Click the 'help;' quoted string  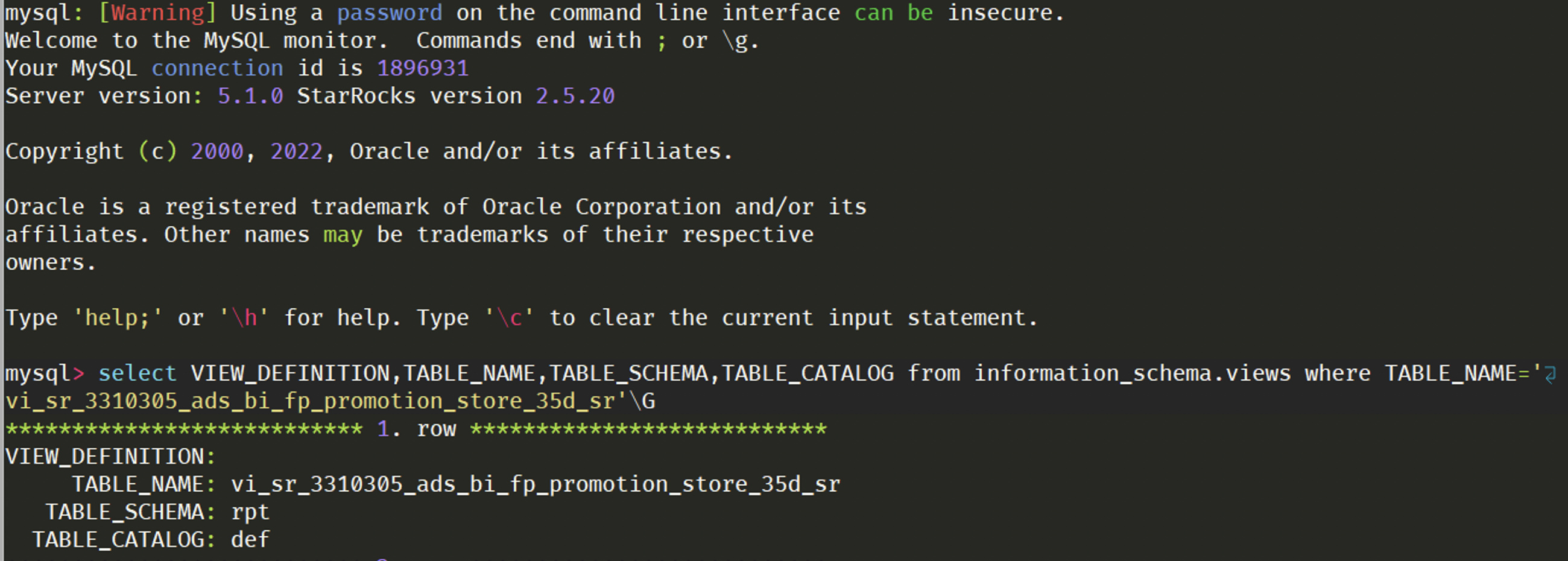point(118,318)
